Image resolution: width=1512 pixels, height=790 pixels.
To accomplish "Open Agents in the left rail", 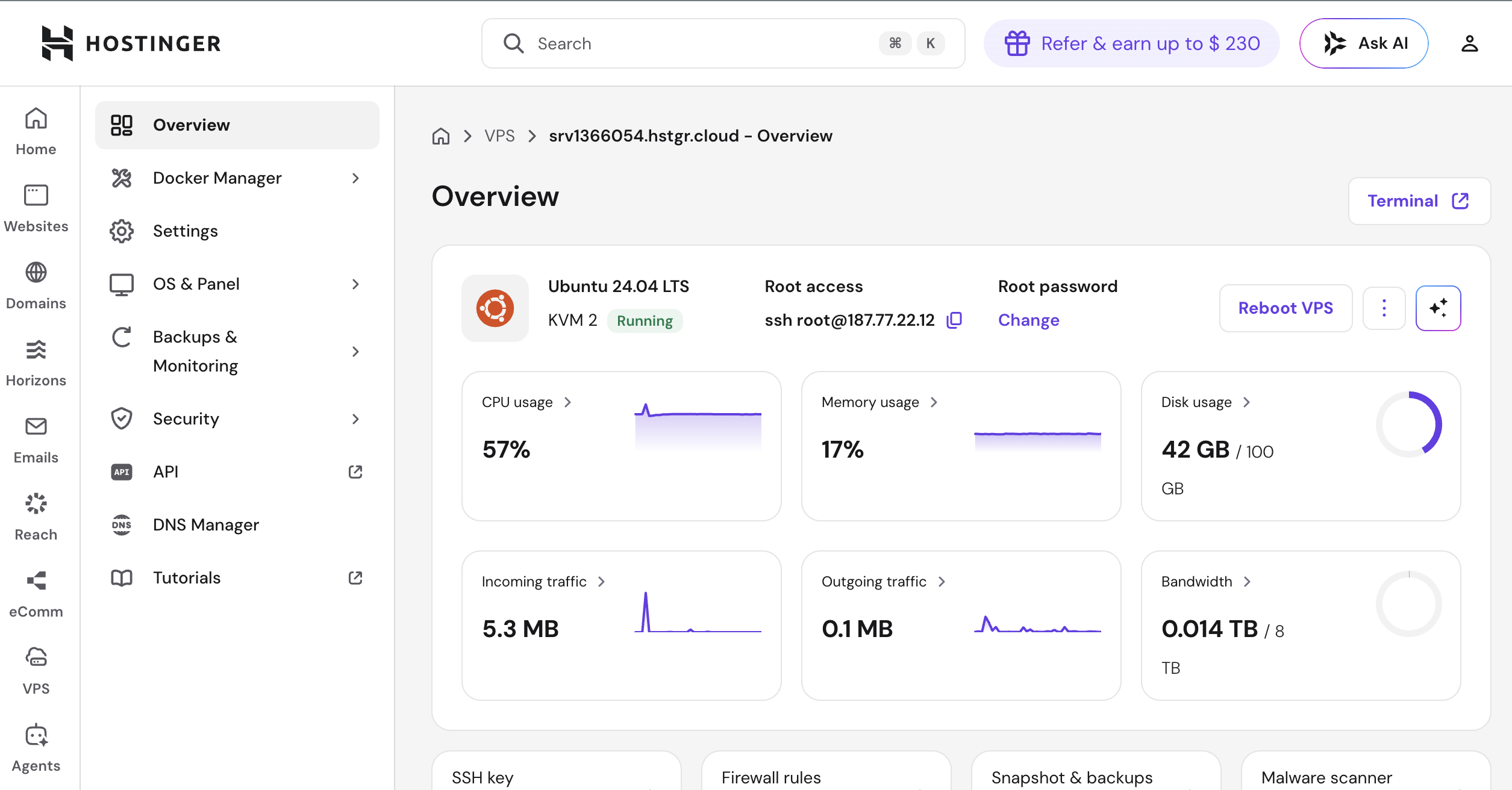I will 36,748.
